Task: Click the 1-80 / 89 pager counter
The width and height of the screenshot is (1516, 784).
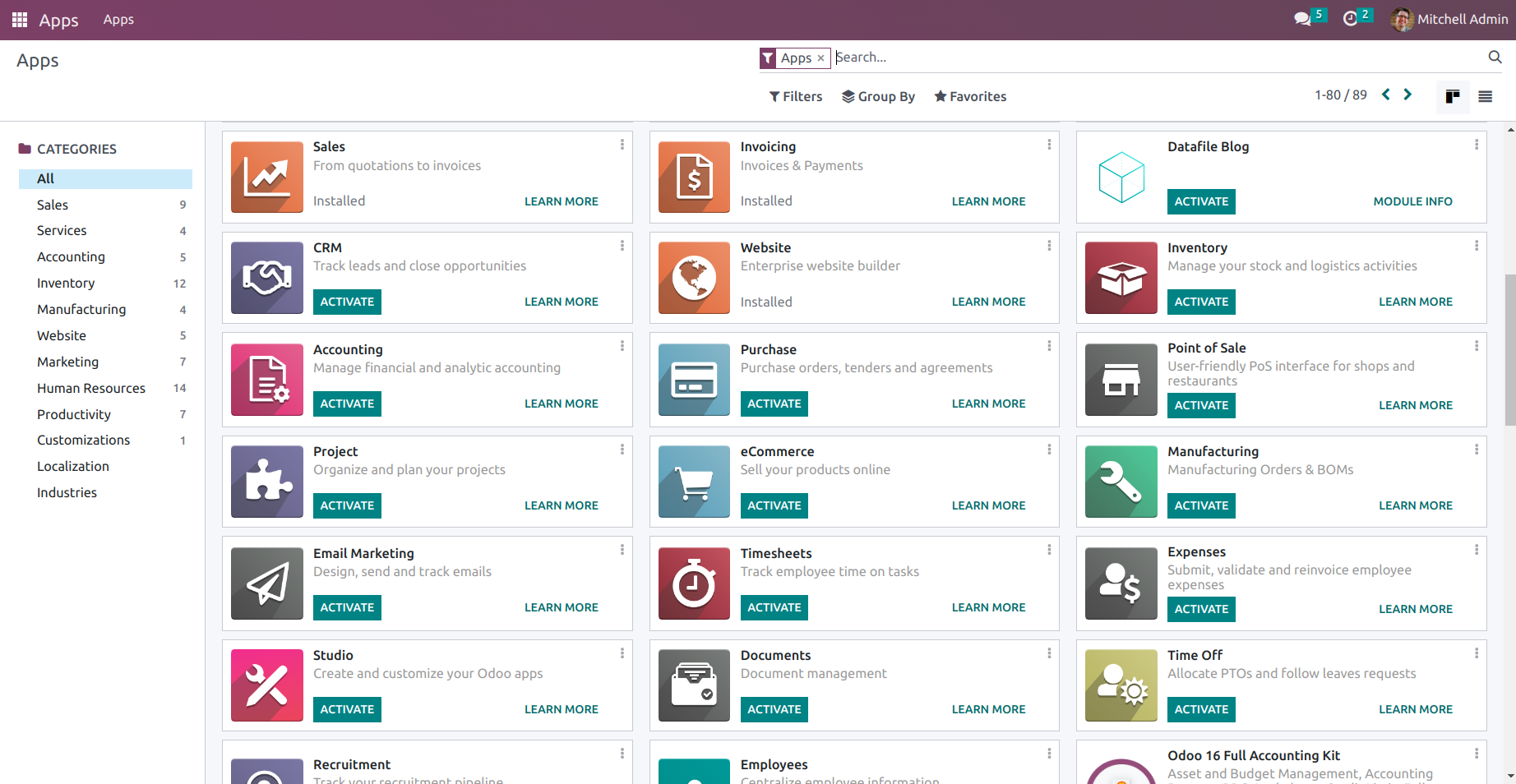Action: [1340, 95]
